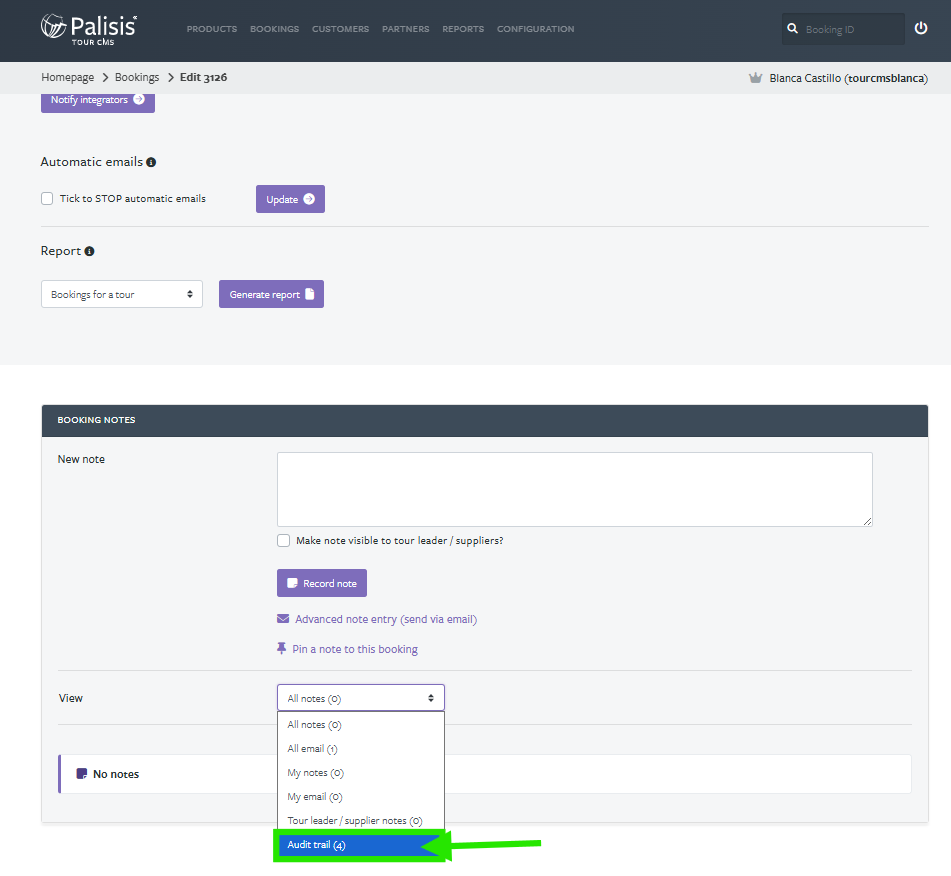Image resolution: width=951 pixels, height=876 pixels.
Task: Click the search magnifier icon
Action: pos(792,29)
